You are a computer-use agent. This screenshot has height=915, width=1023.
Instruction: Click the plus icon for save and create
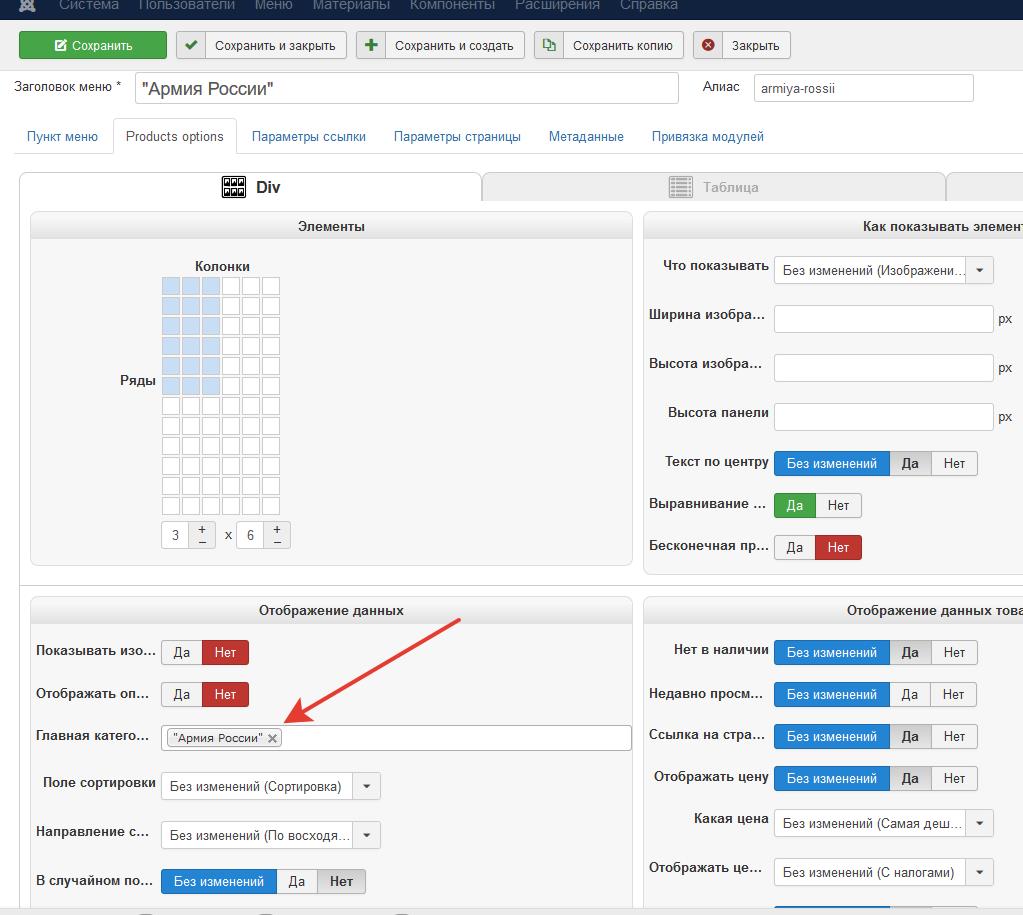click(x=371, y=46)
